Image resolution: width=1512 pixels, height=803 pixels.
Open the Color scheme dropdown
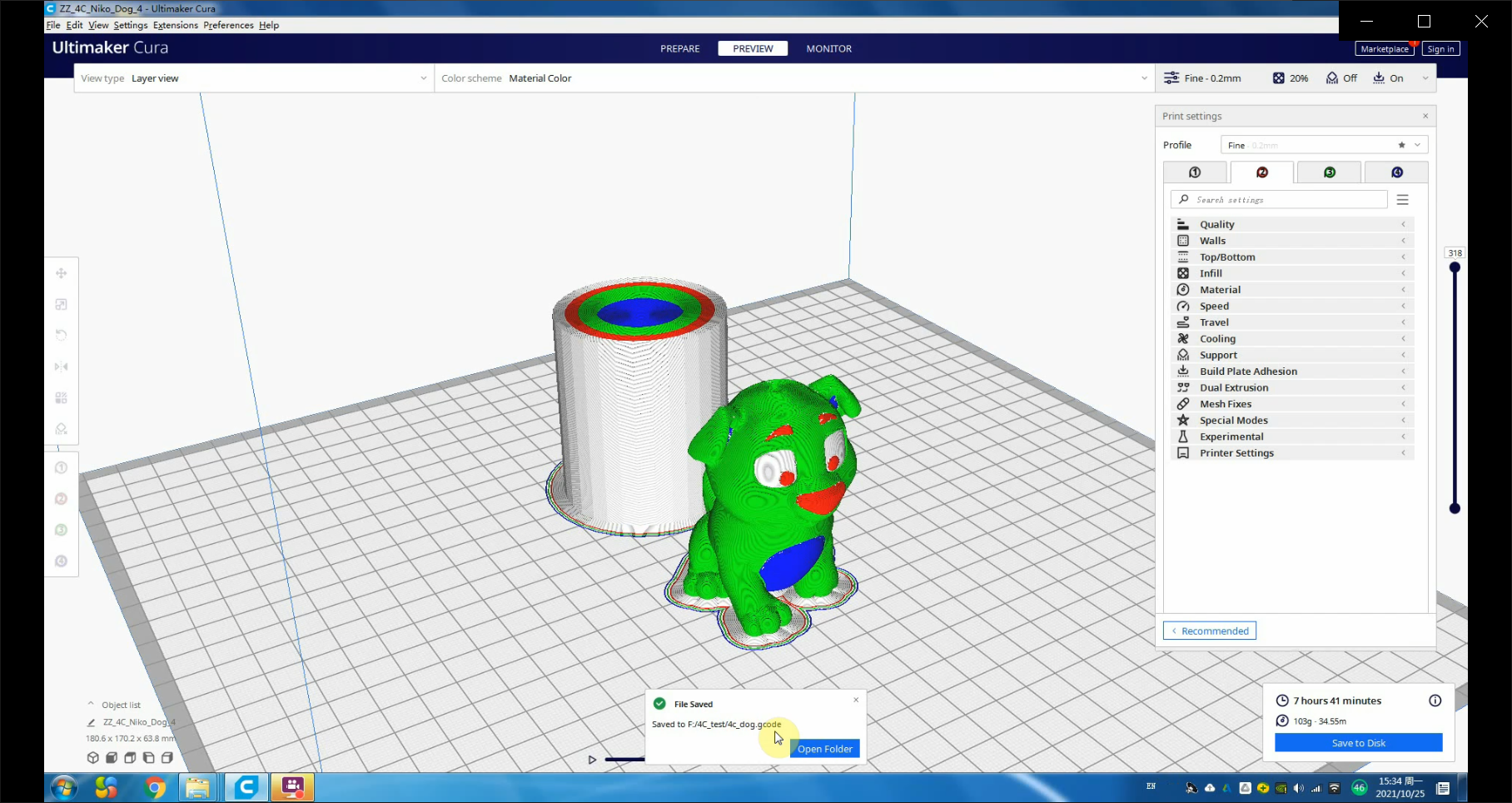tap(794, 78)
